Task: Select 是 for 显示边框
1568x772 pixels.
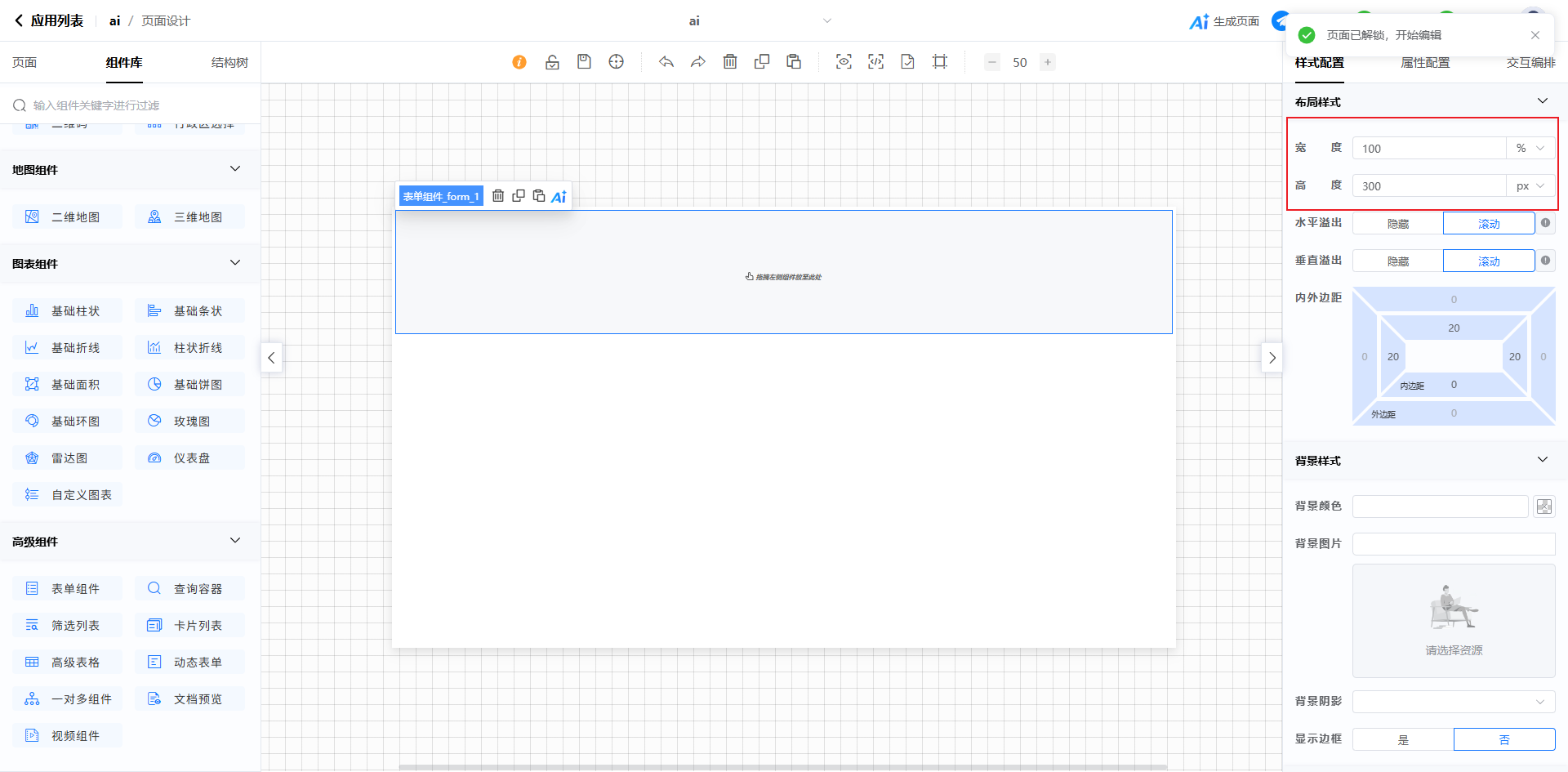Action: coord(1403,739)
